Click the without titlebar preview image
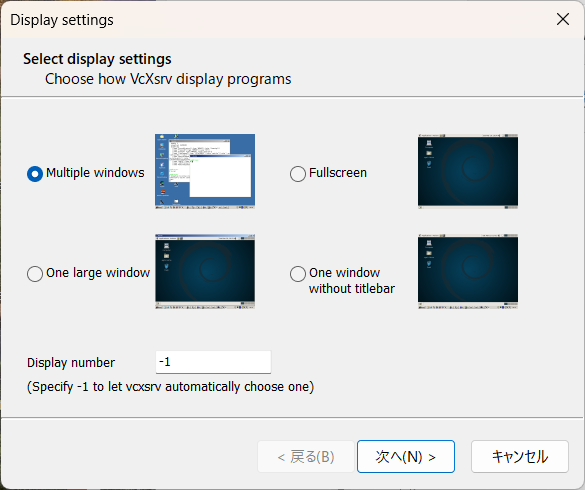 point(468,271)
